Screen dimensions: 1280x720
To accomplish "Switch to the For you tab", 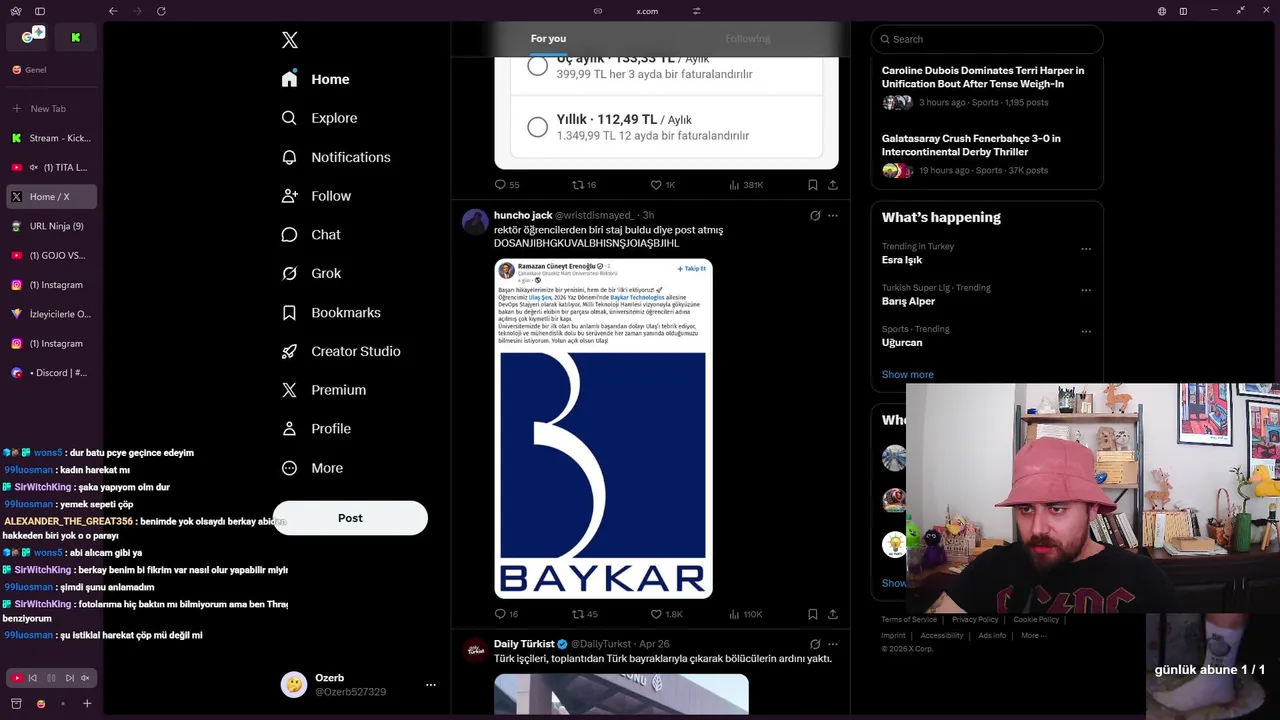I will [548, 38].
